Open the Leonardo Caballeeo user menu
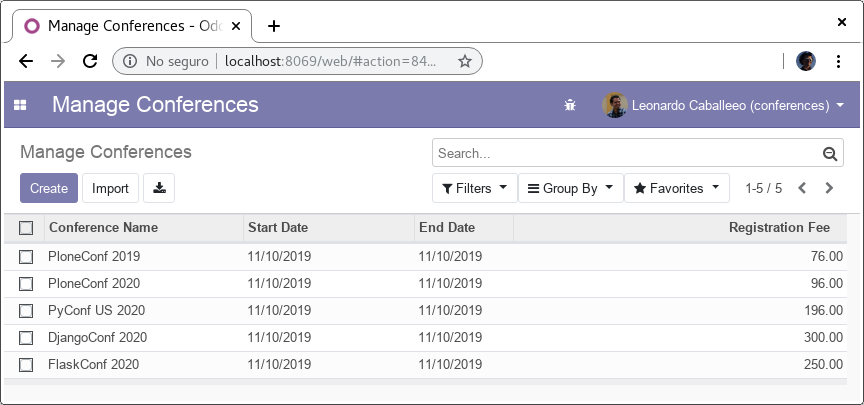 point(726,105)
